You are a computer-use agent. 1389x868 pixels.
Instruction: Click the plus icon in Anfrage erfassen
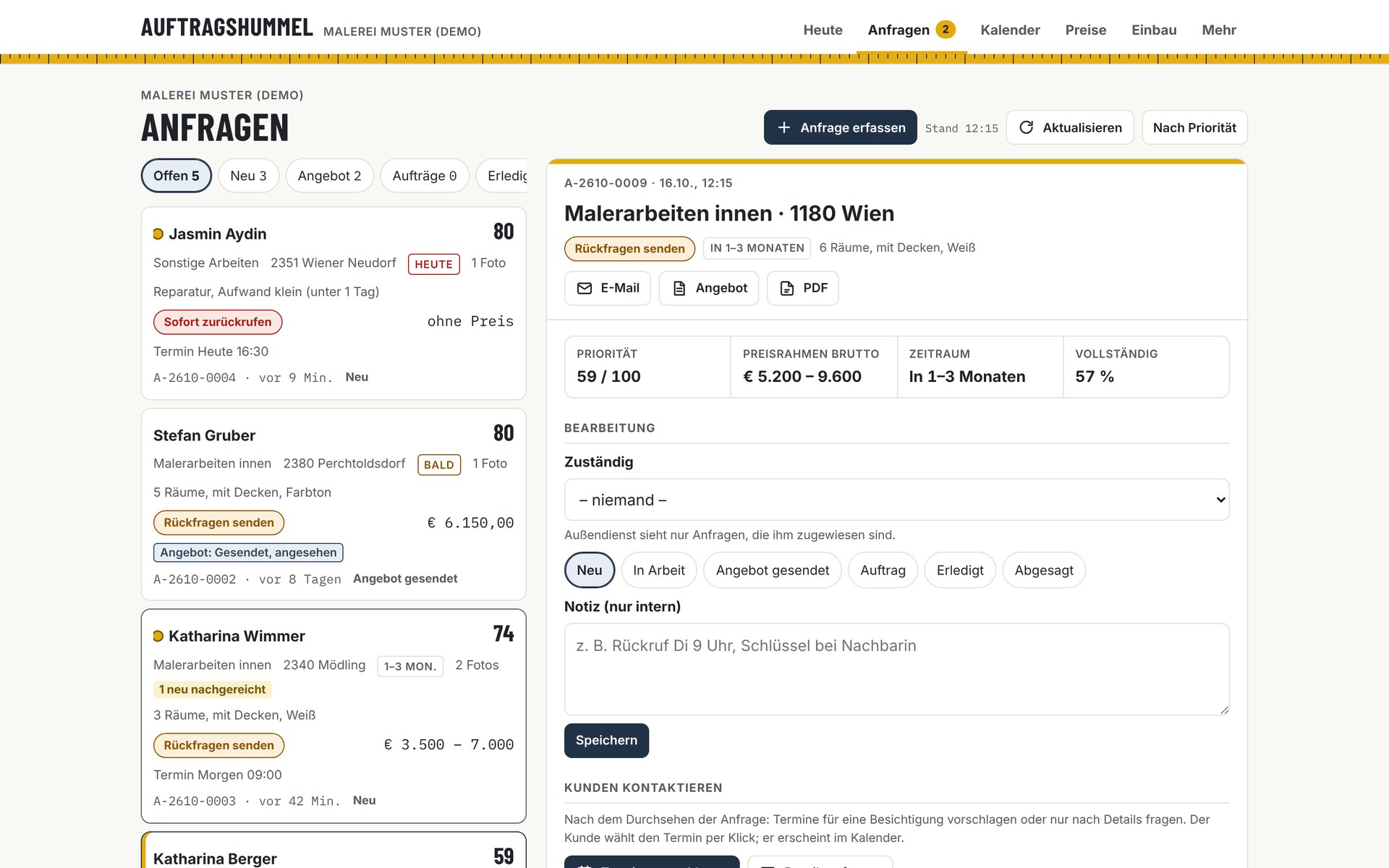[x=783, y=127]
